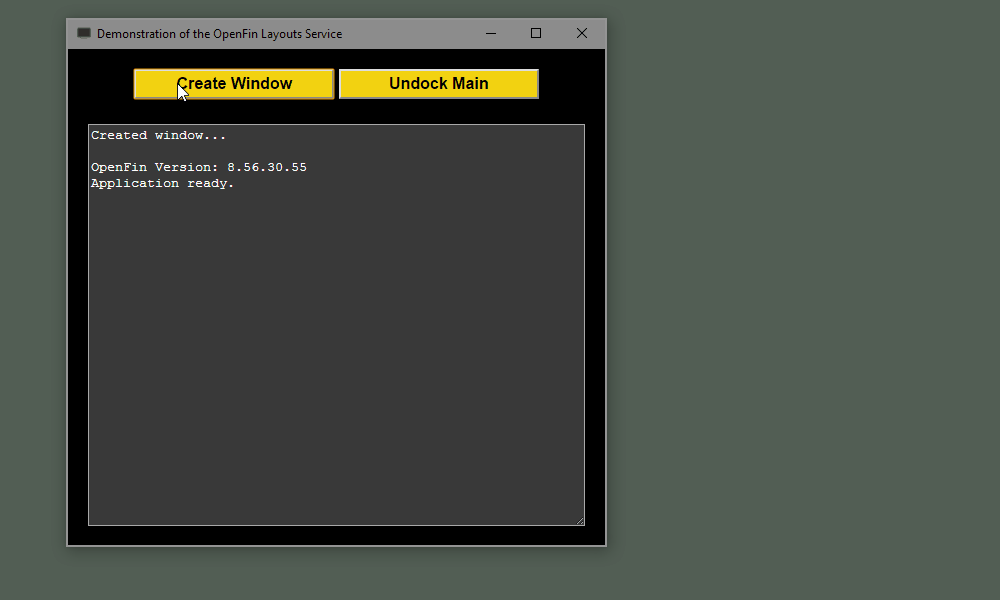The image size is (1000, 600).
Task: Click inside the log output text area
Action: click(x=336, y=325)
